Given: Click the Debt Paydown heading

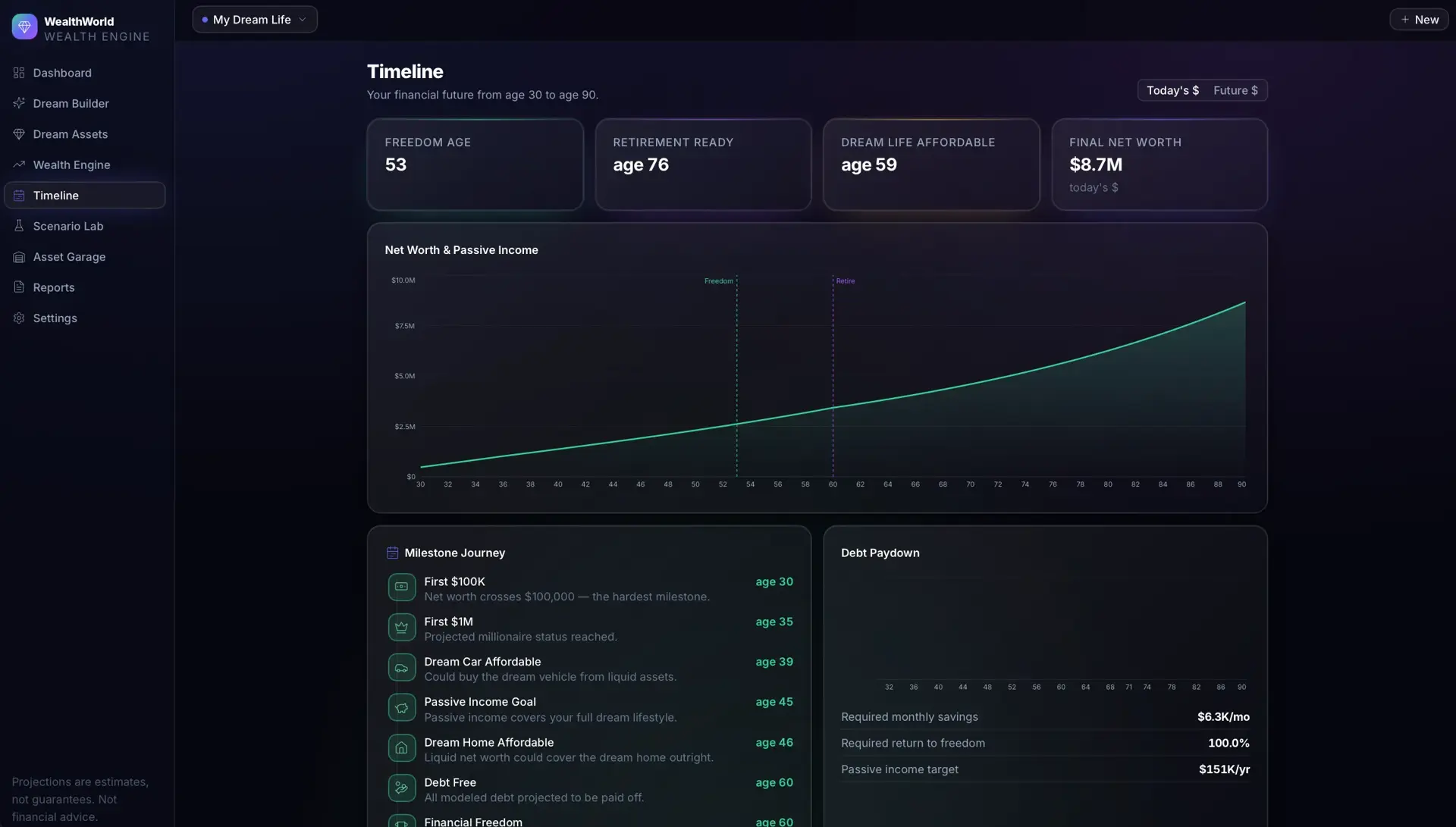Looking at the screenshot, I should click(880, 553).
